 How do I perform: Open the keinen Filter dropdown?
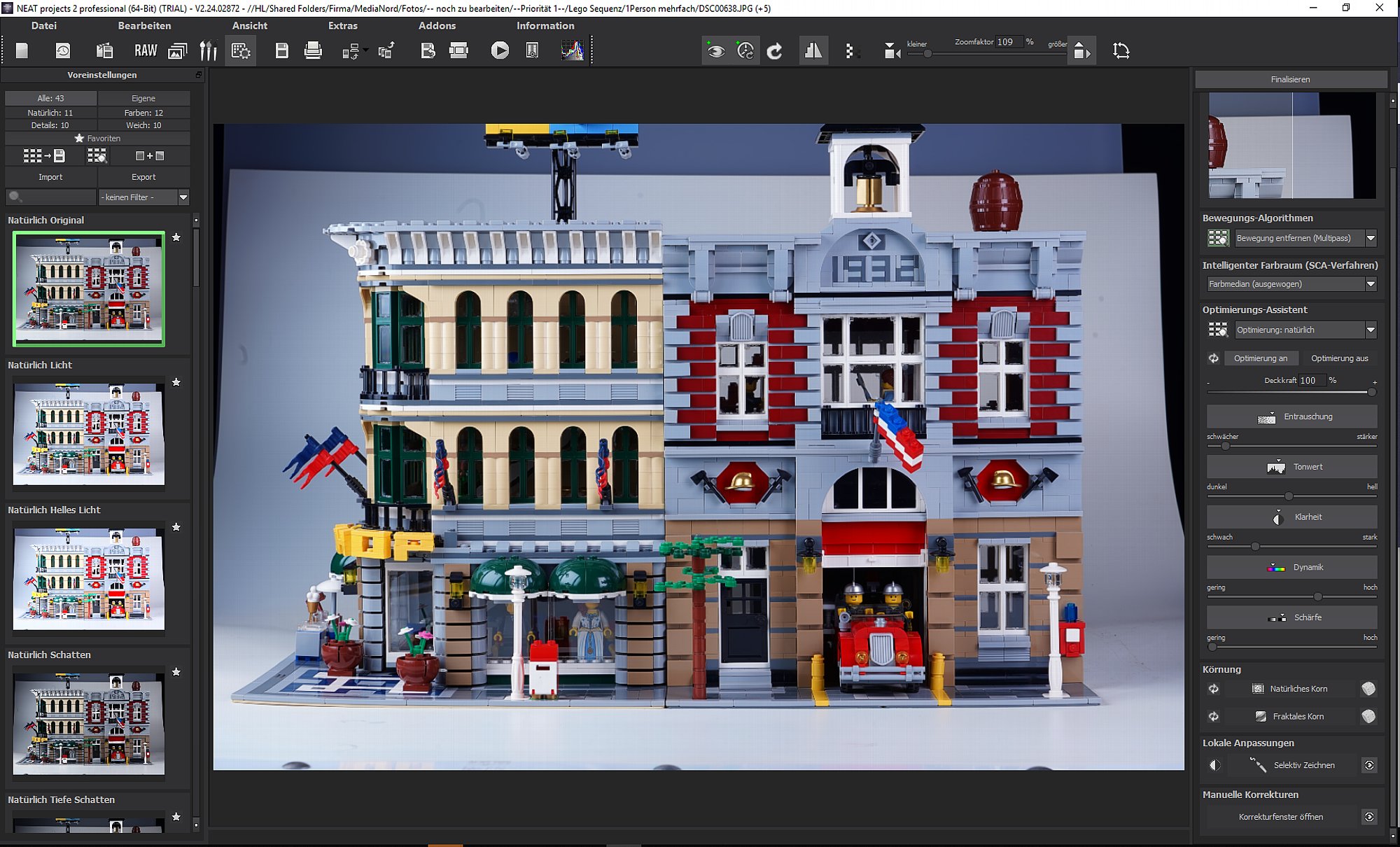(183, 197)
